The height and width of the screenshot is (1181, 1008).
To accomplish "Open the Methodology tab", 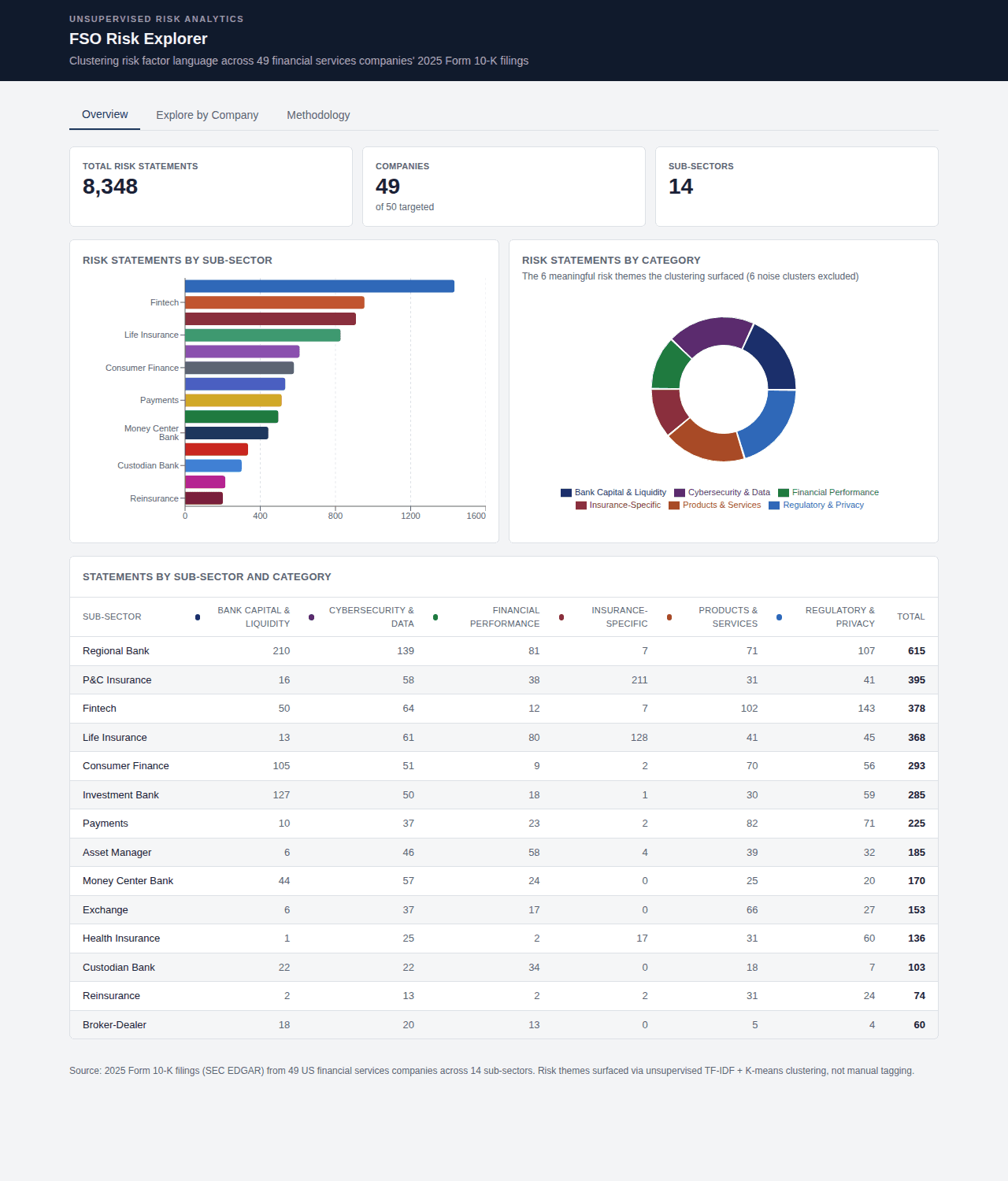I will [x=318, y=115].
